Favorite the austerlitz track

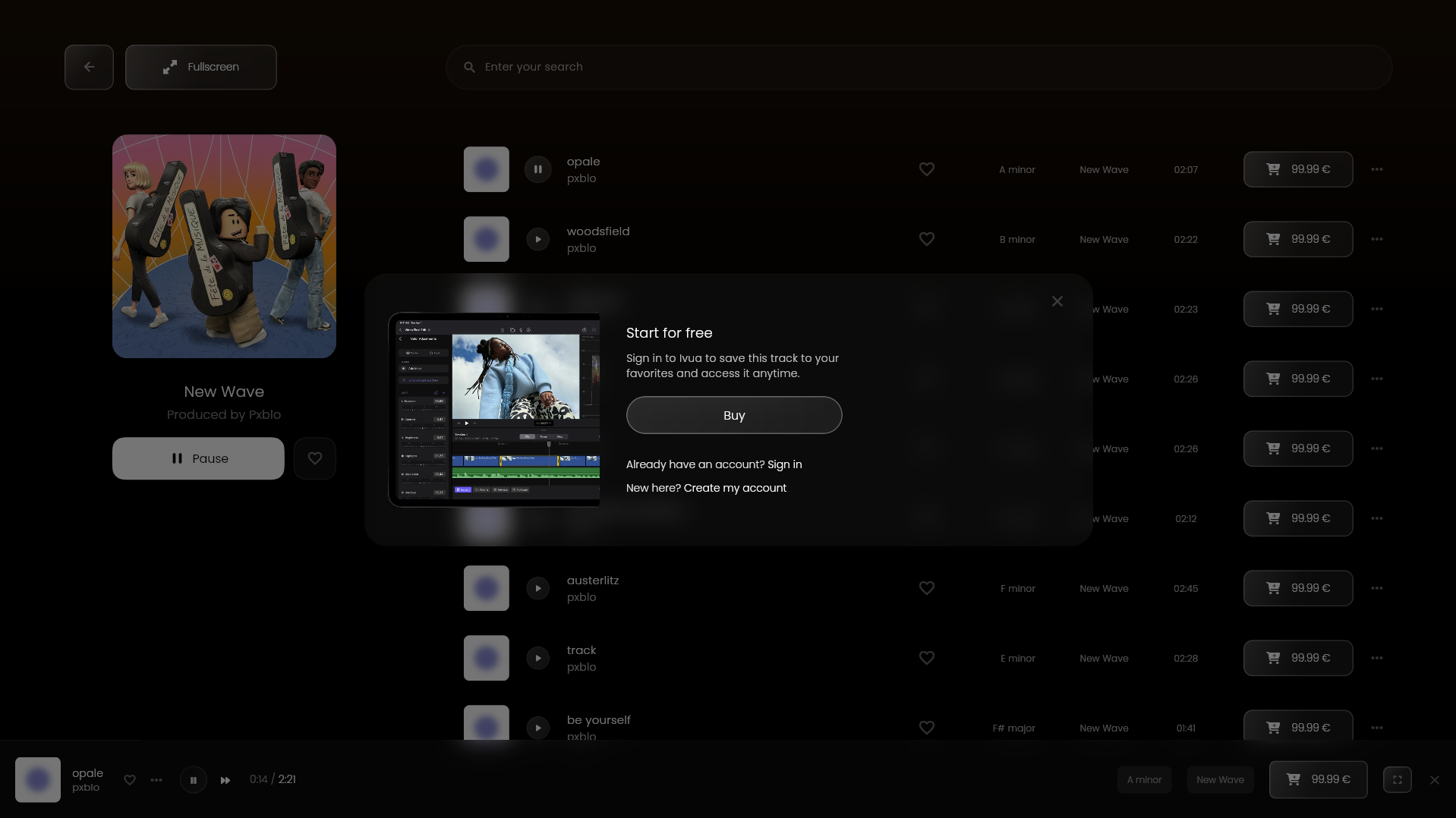point(927,588)
